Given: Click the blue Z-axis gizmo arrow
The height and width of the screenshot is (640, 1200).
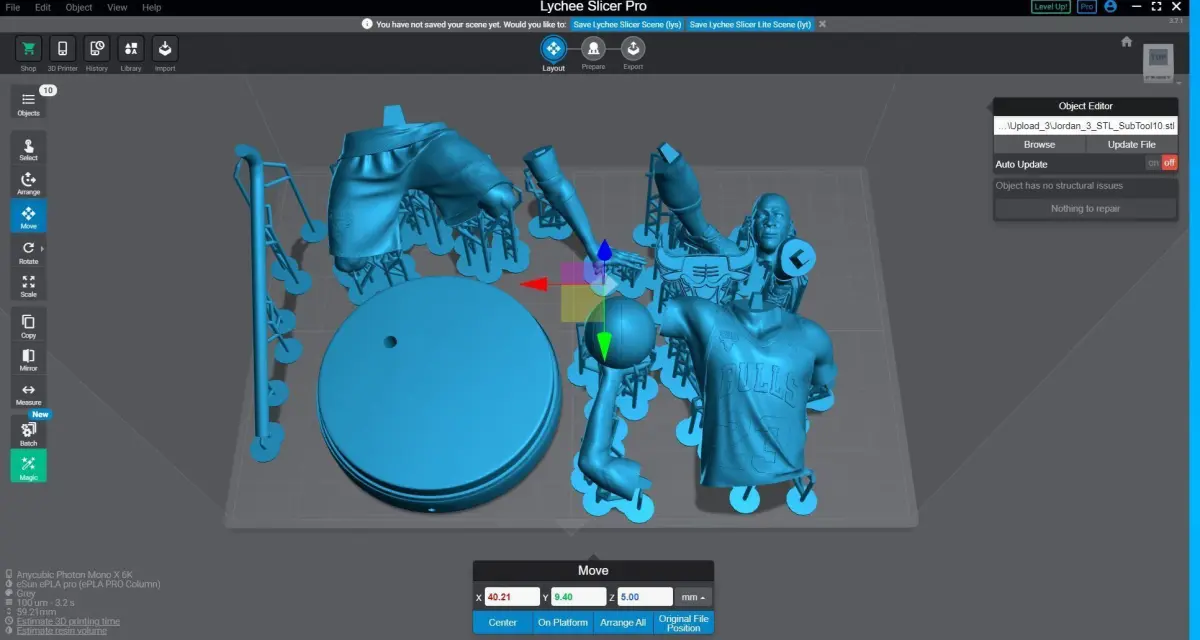Looking at the screenshot, I should point(604,249).
